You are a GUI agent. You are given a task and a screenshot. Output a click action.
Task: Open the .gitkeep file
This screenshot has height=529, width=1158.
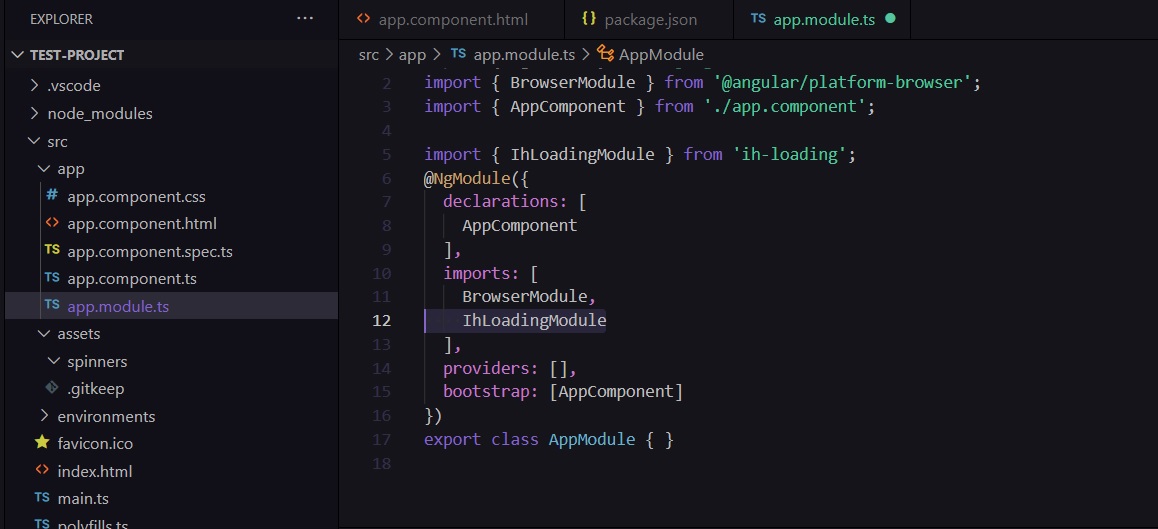[x=95, y=388]
